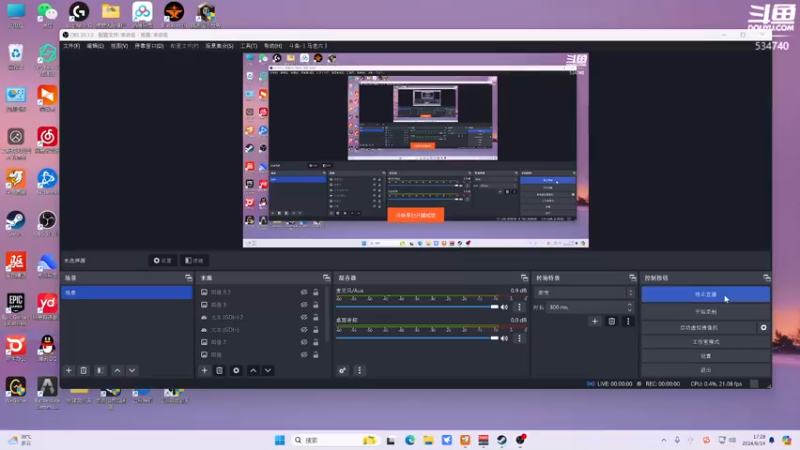The image size is (800, 450).
Task: Open advanced audio properties gears icon in mixer
Action: (342, 370)
